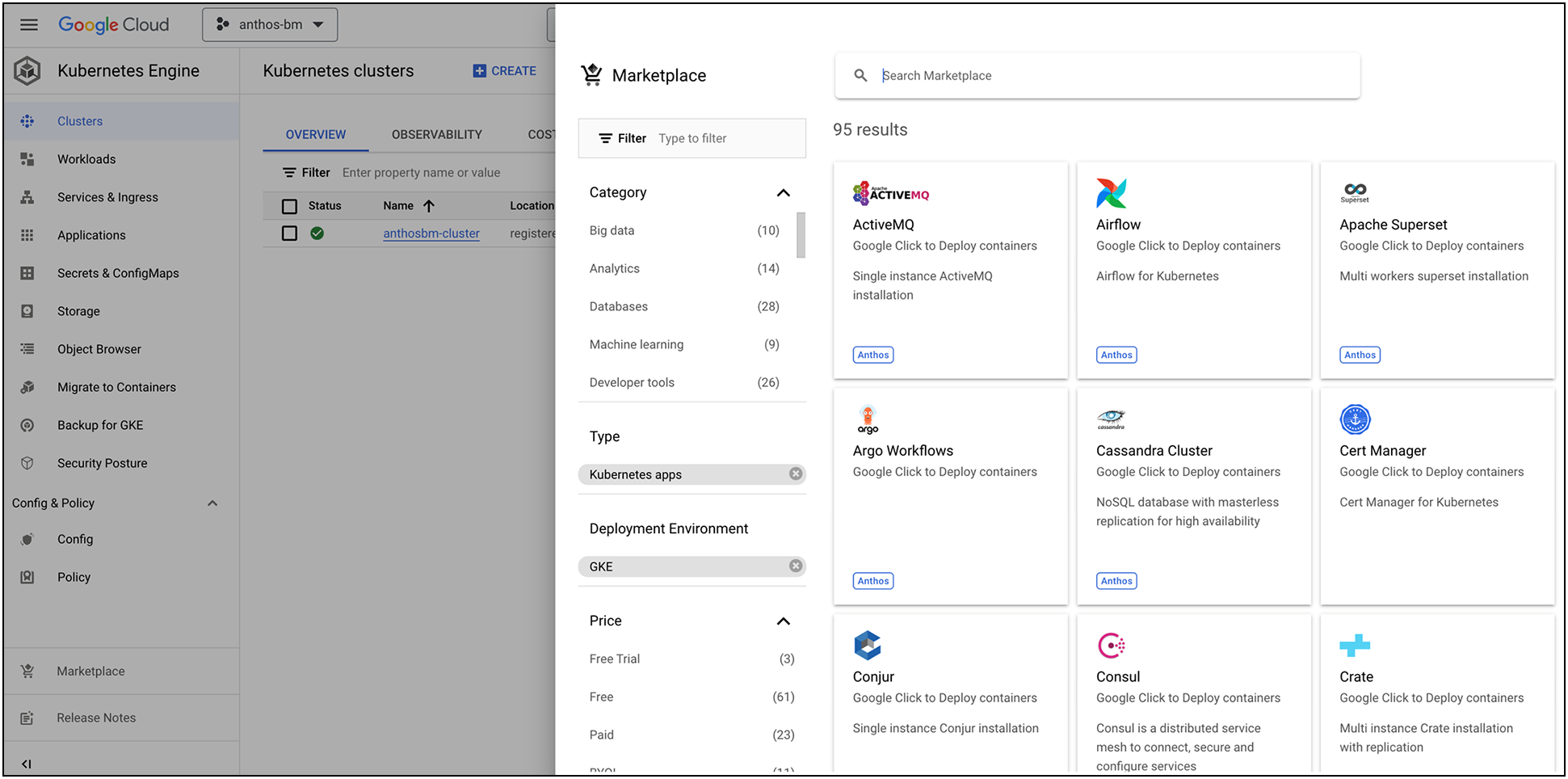
Task: Focus the Search Marketplace input field
Action: (x=1097, y=76)
